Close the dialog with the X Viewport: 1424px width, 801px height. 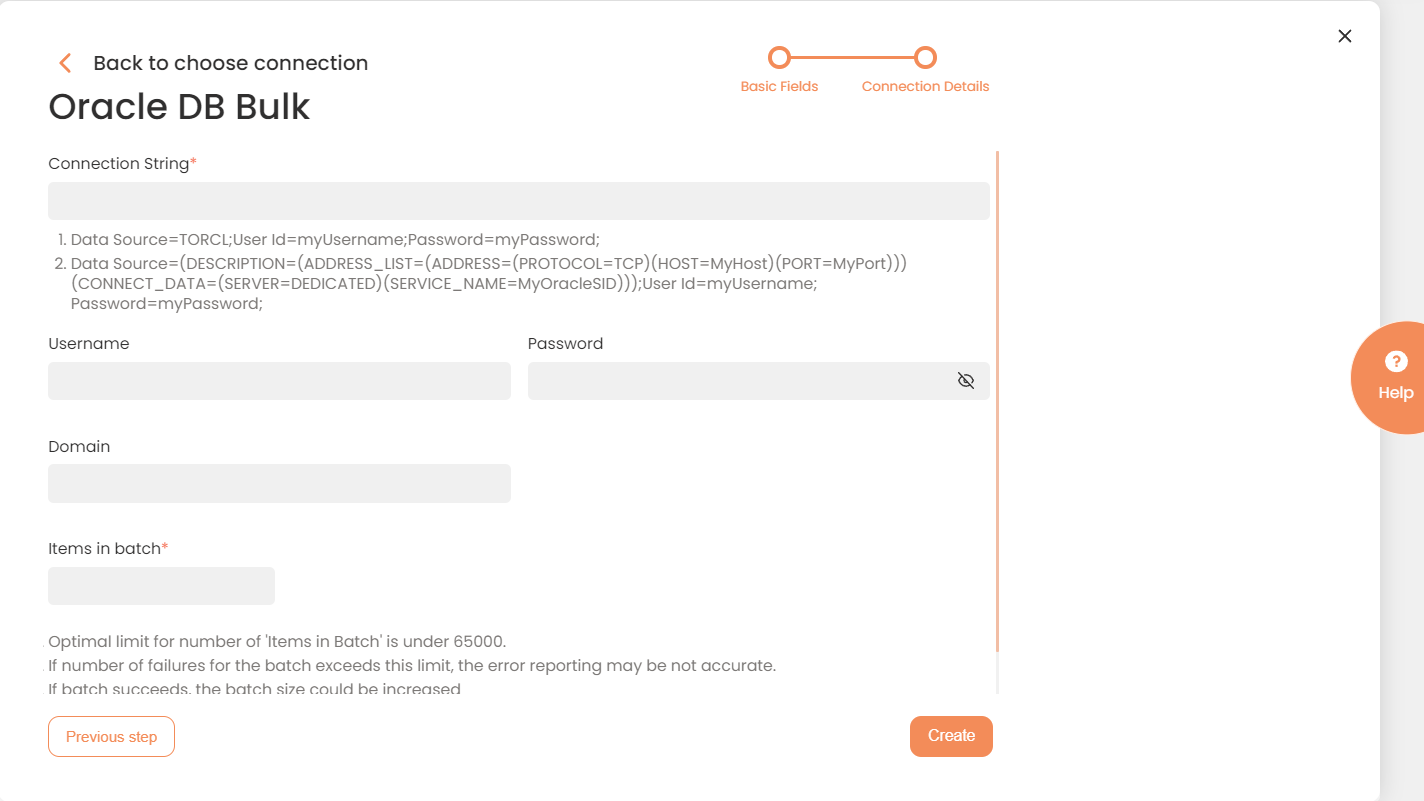tap(1345, 36)
